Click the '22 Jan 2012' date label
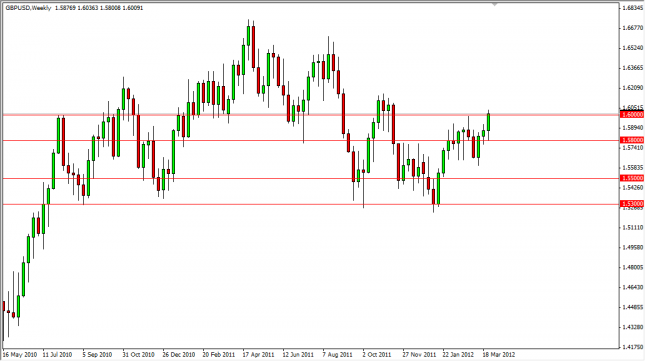 coord(458,354)
